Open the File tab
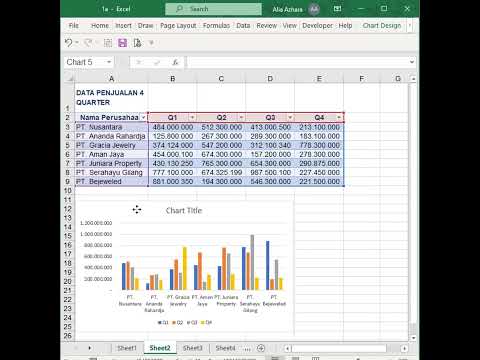The height and width of the screenshot is (360, 480). click(74, 26)
